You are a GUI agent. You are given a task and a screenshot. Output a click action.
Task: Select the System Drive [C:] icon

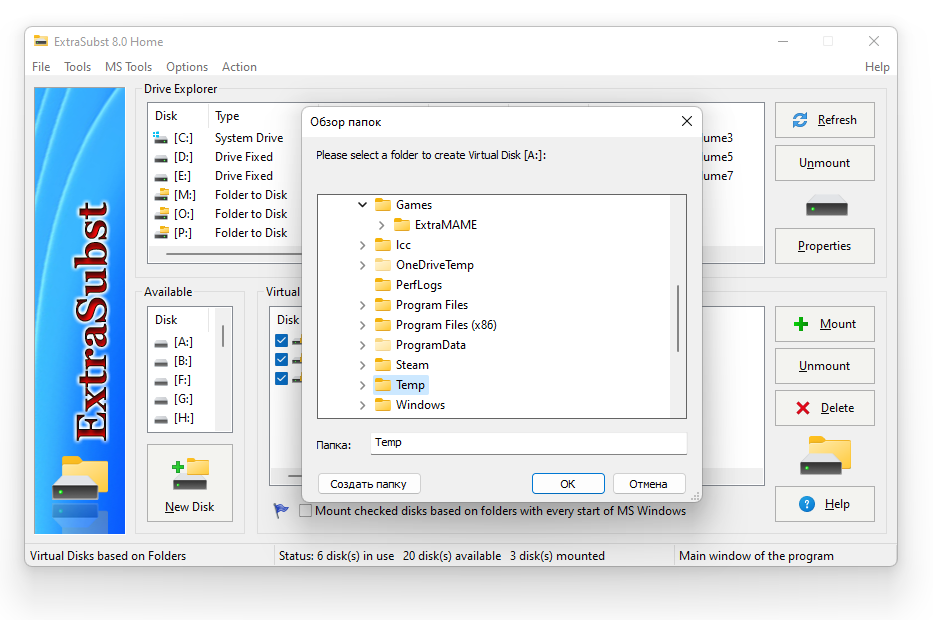[x=161, y=138]
